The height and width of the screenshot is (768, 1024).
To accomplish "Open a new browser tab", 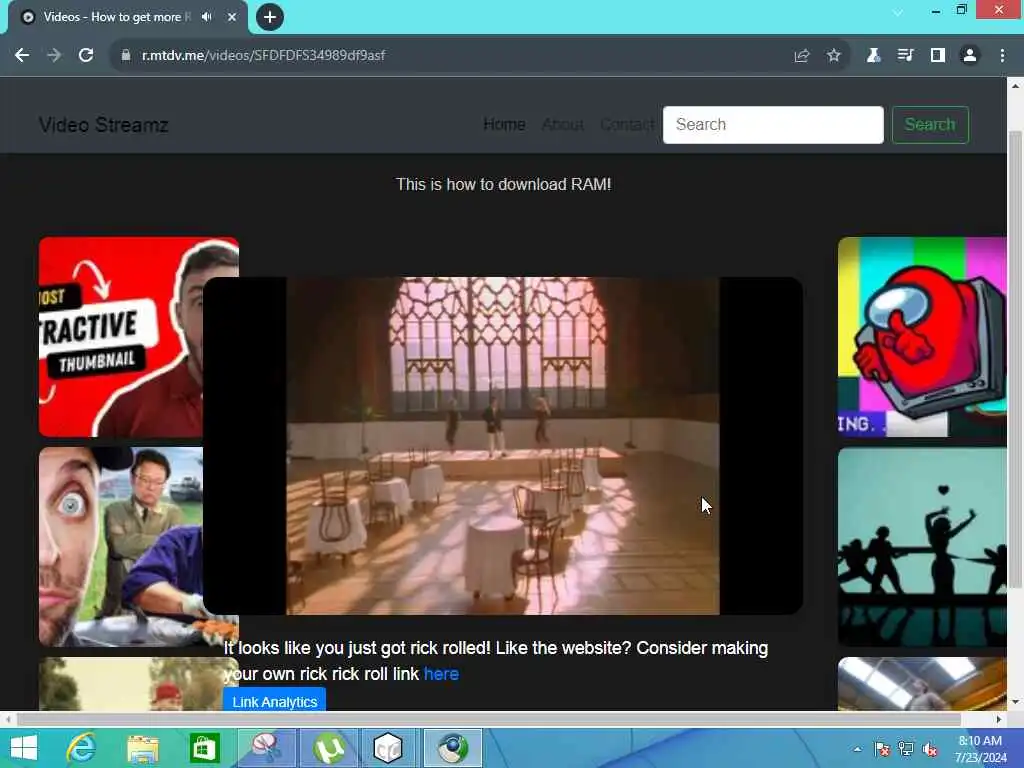I will tap(270, 17).
